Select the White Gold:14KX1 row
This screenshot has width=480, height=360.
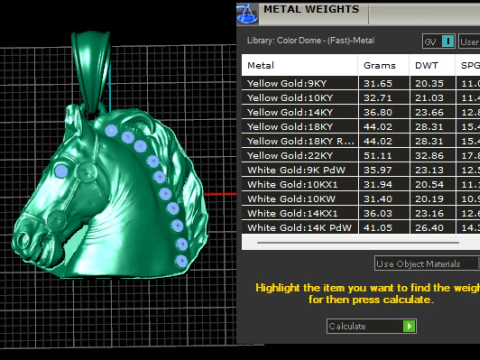click(361, 213)
